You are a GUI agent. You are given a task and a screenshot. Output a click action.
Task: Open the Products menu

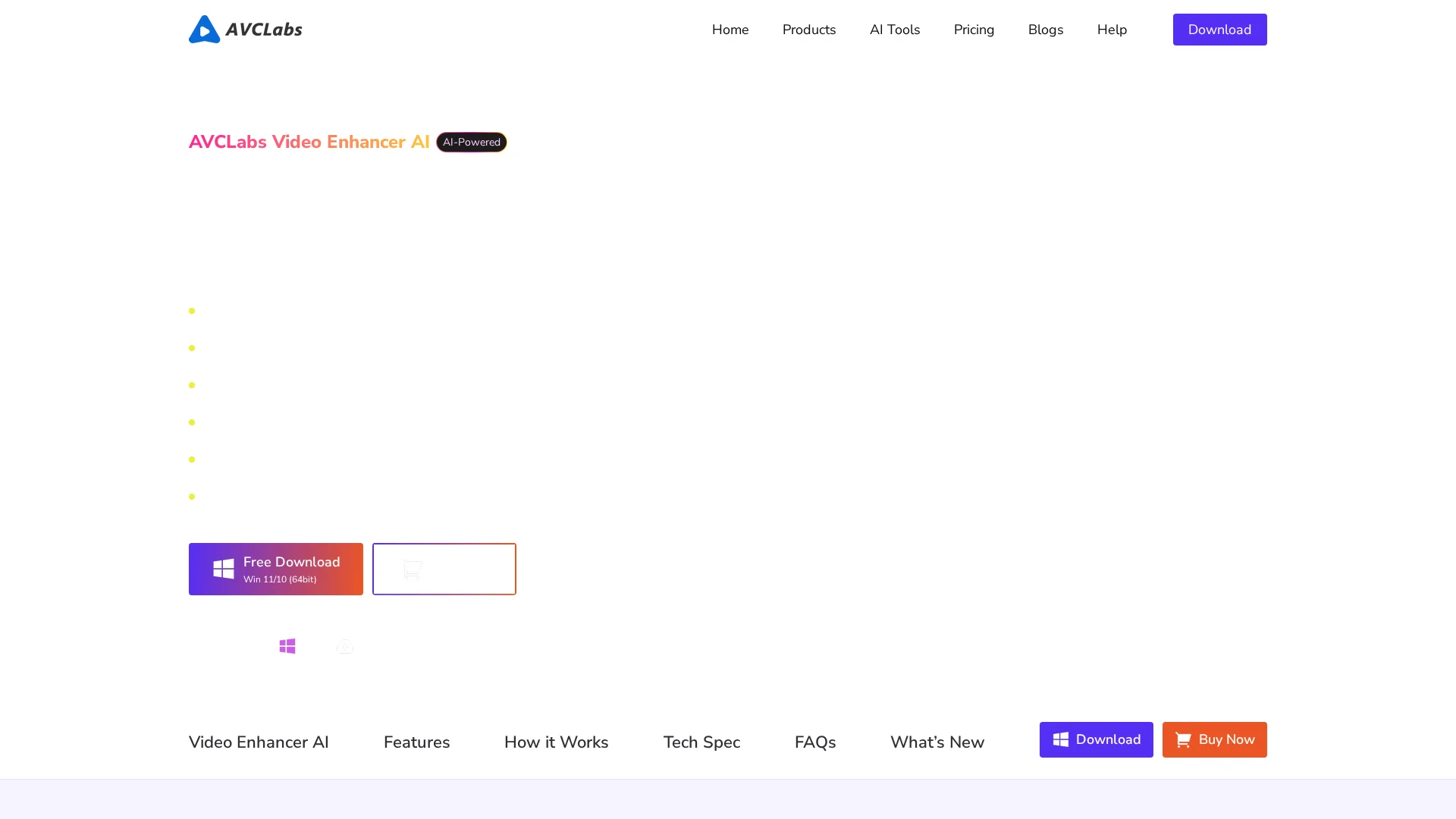[808, 30]
